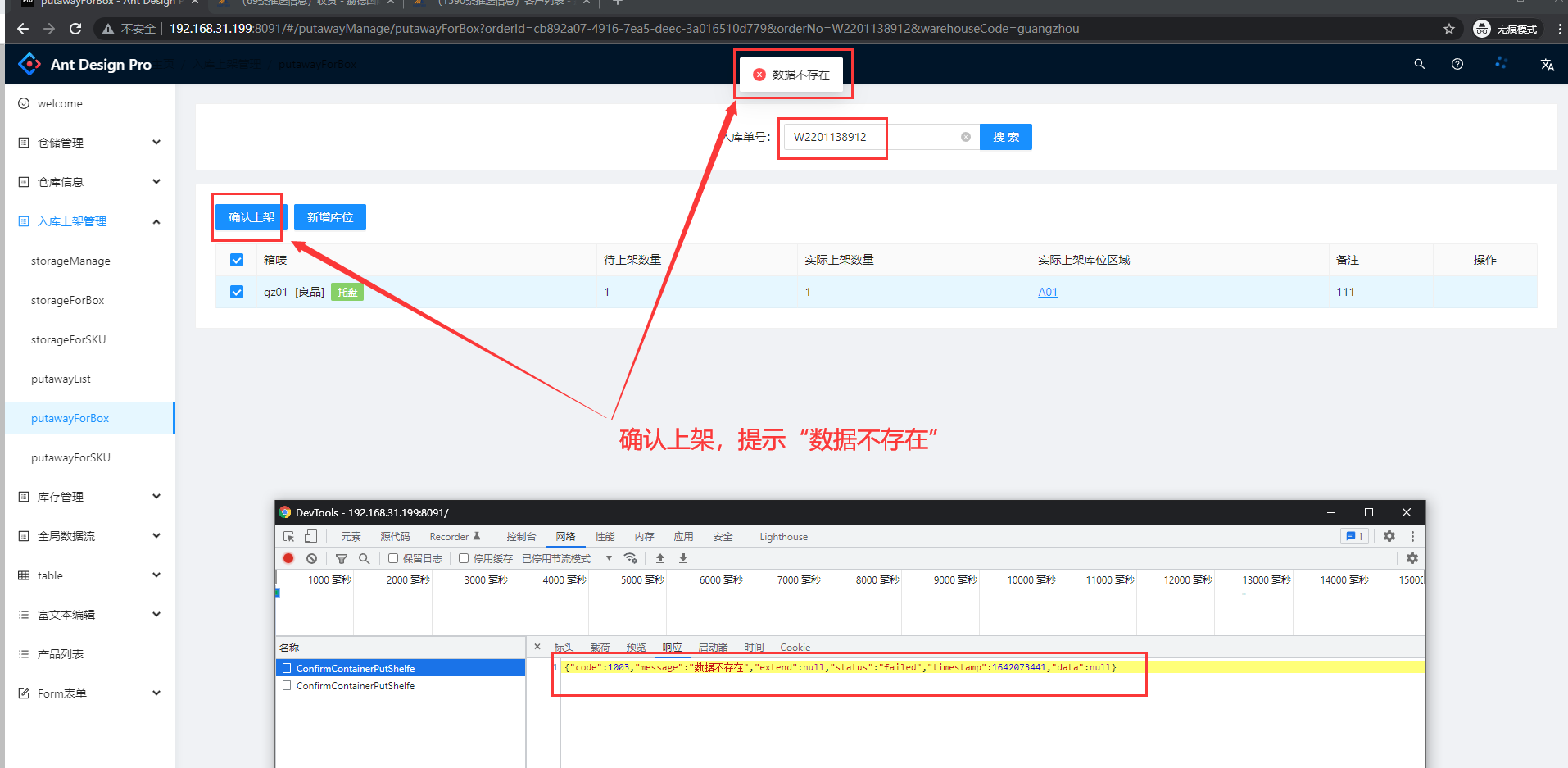Open the throttling mode dropdown 已停用节流模式
1568x768 pixels.
click(567, 558)
